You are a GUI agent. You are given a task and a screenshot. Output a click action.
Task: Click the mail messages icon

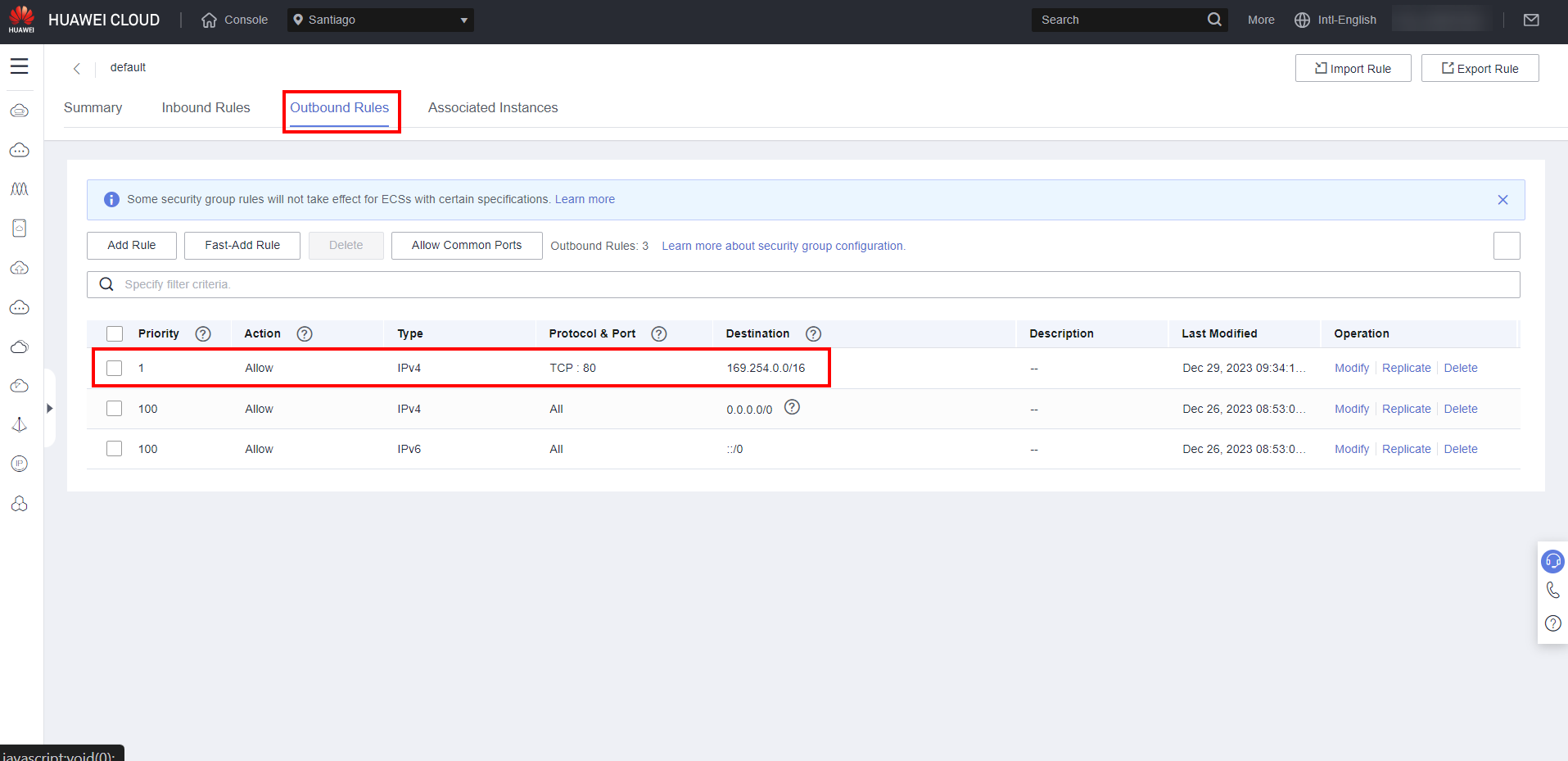click(1530, 20)
